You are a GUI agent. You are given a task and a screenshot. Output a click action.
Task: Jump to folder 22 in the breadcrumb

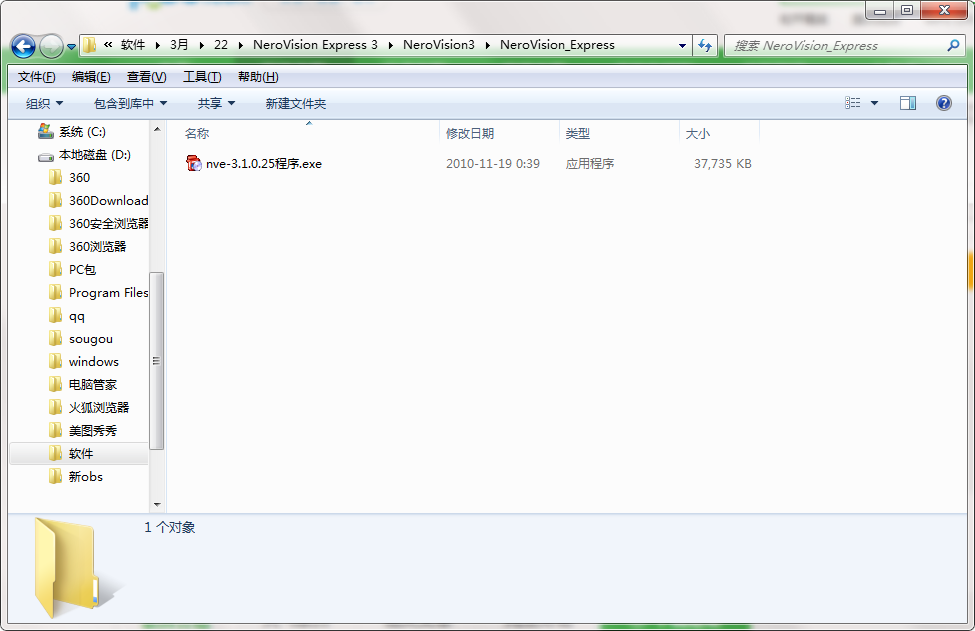click(x=221, y=45)
